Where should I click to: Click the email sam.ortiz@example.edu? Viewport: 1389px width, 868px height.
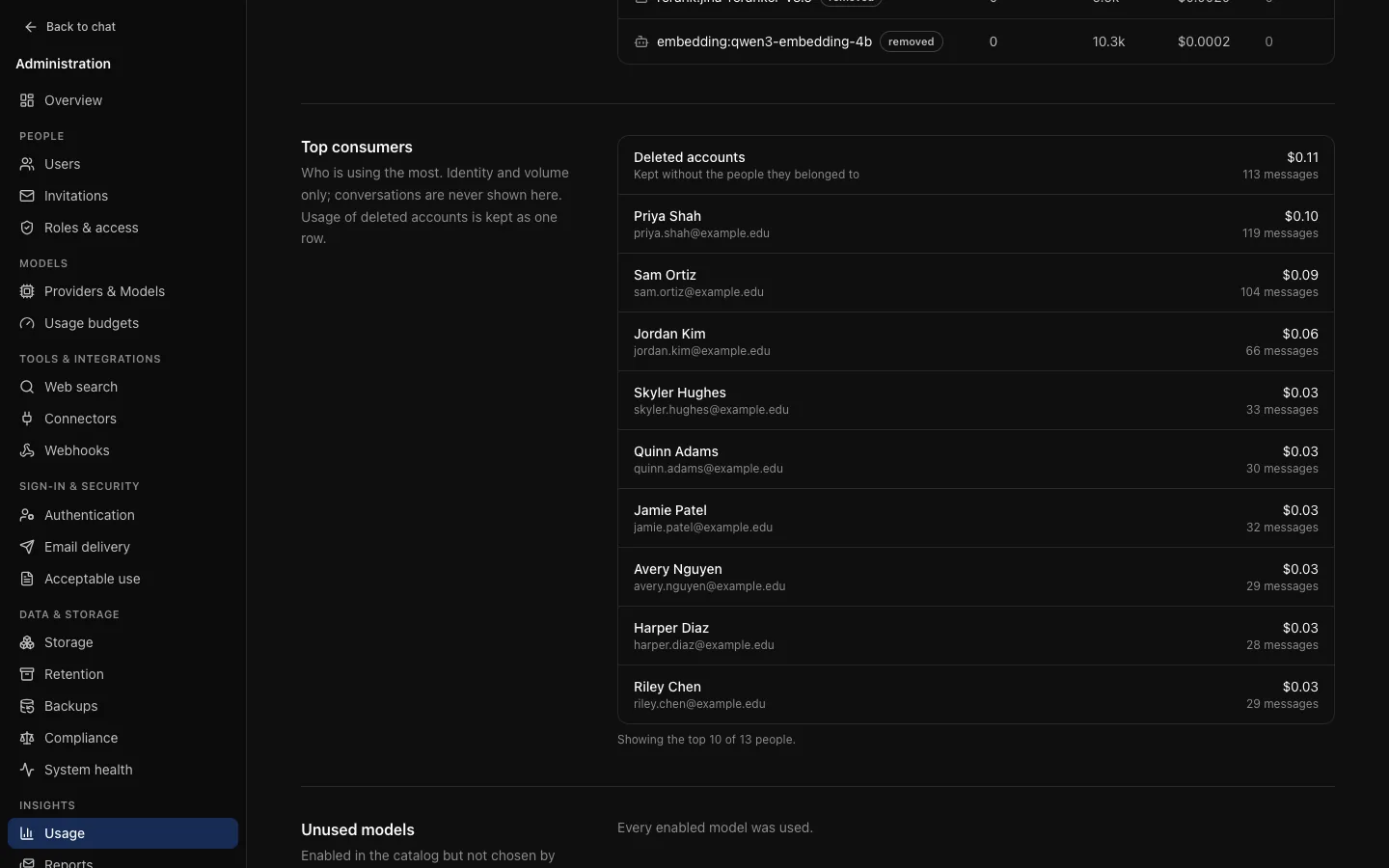(698, 292)
